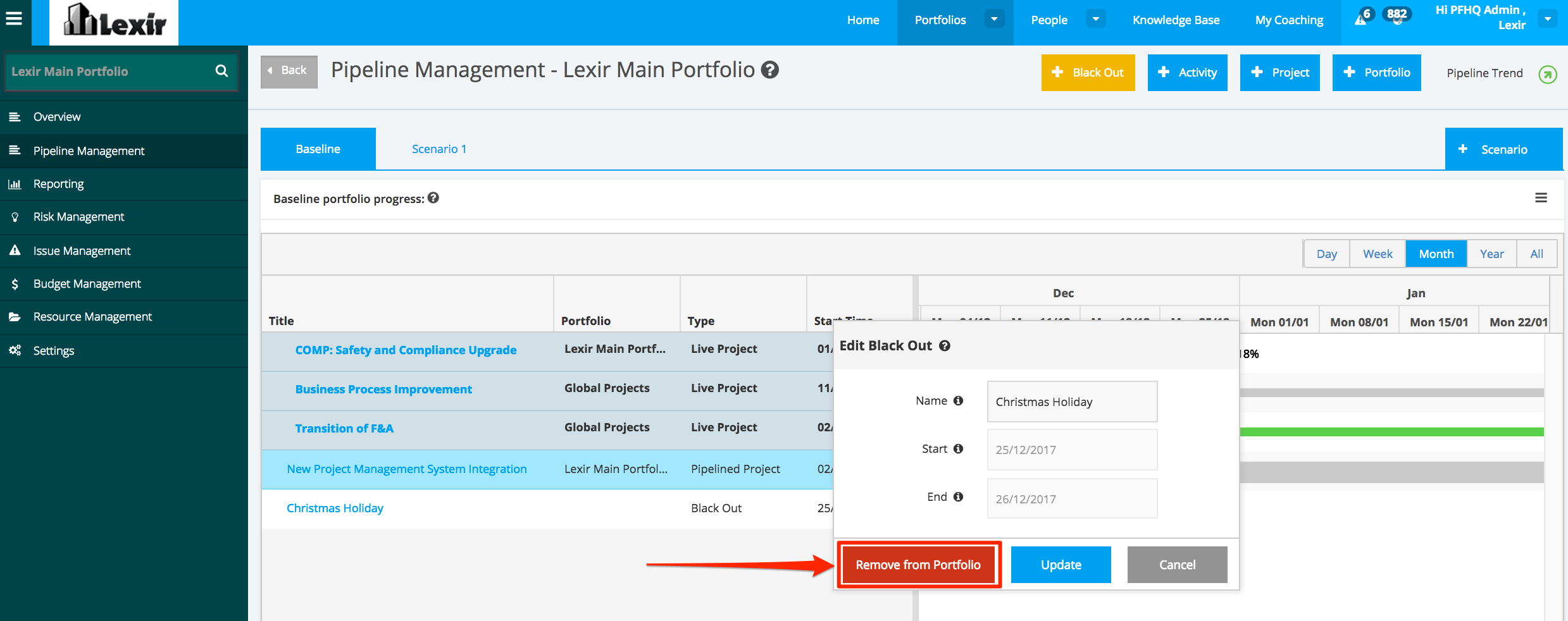Go to Home in the top navigation

click(x=863, y=20)
